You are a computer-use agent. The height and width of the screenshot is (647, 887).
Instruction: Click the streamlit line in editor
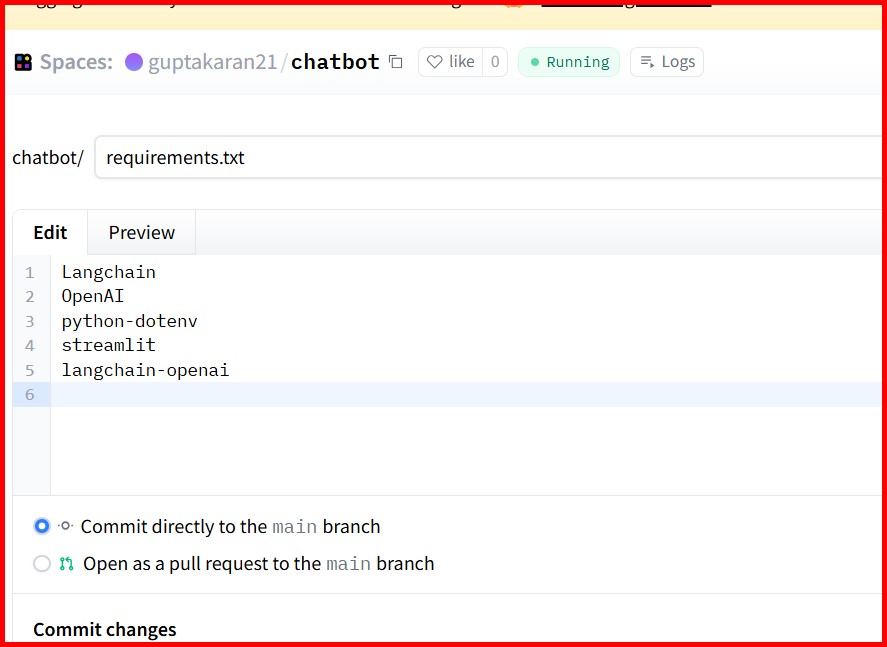tap(109, 345)
